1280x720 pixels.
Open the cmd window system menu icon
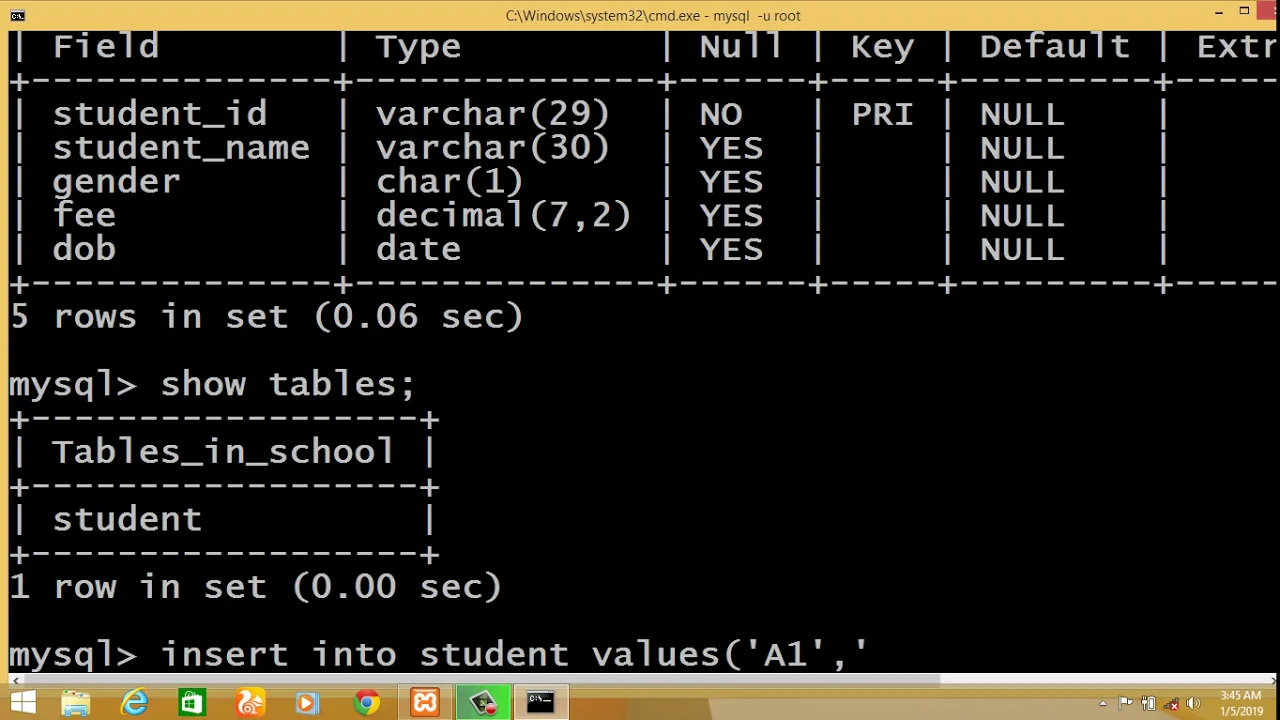coord(17,15)
